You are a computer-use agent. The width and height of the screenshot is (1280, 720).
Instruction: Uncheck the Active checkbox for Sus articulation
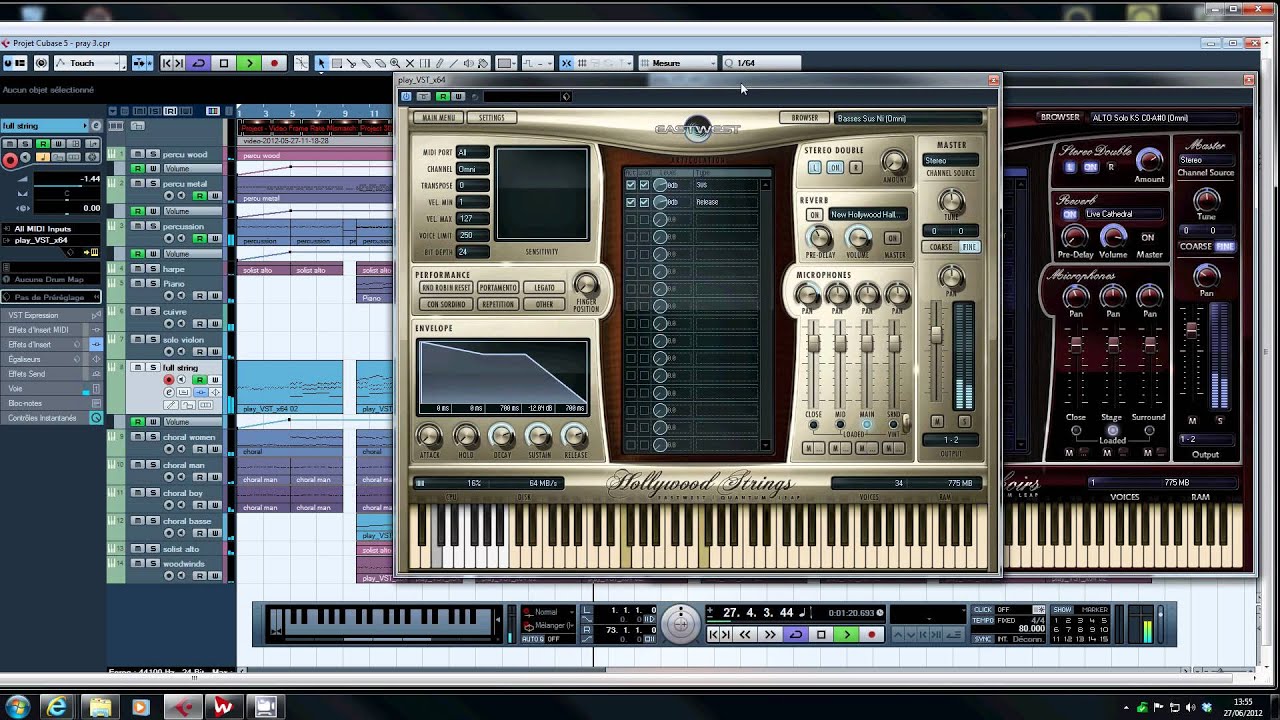631,185
